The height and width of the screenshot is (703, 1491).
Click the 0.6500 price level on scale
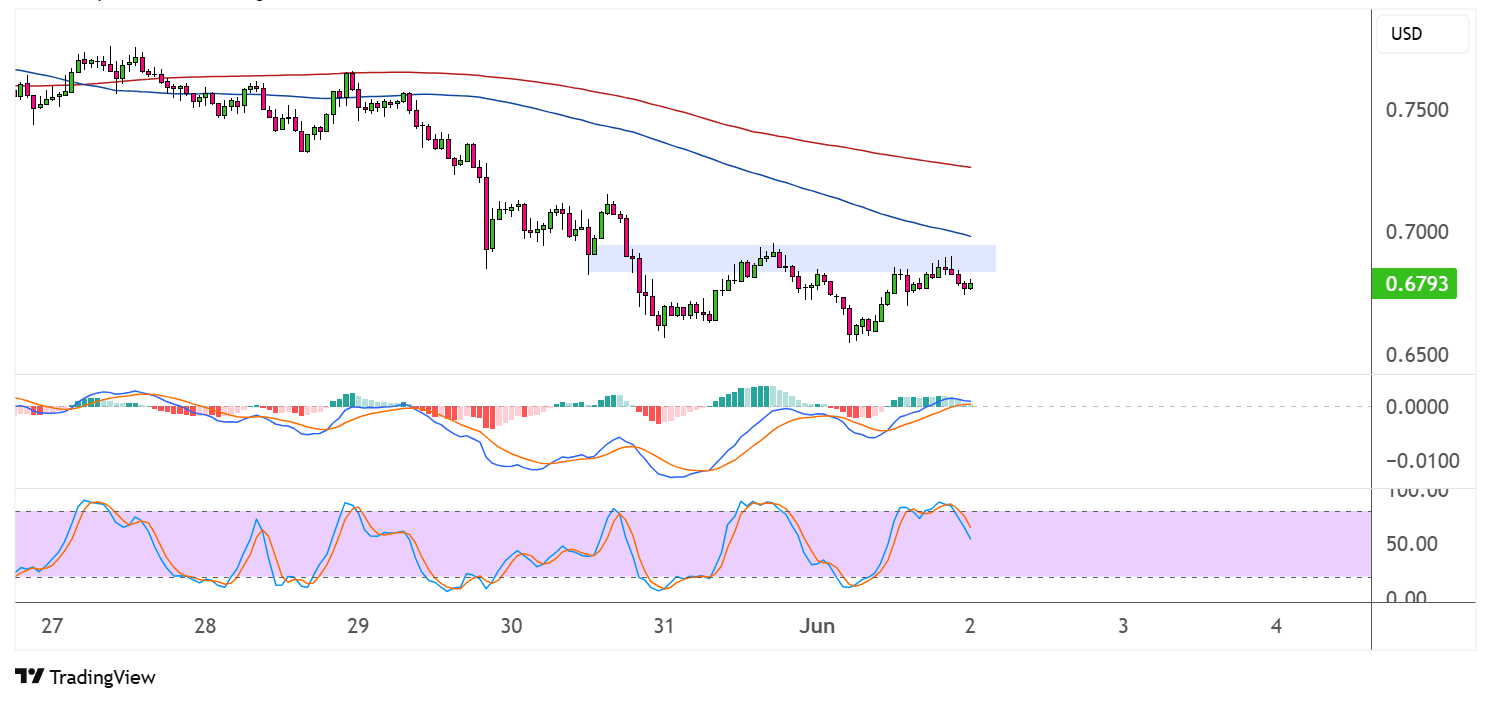pos(1418,356)
